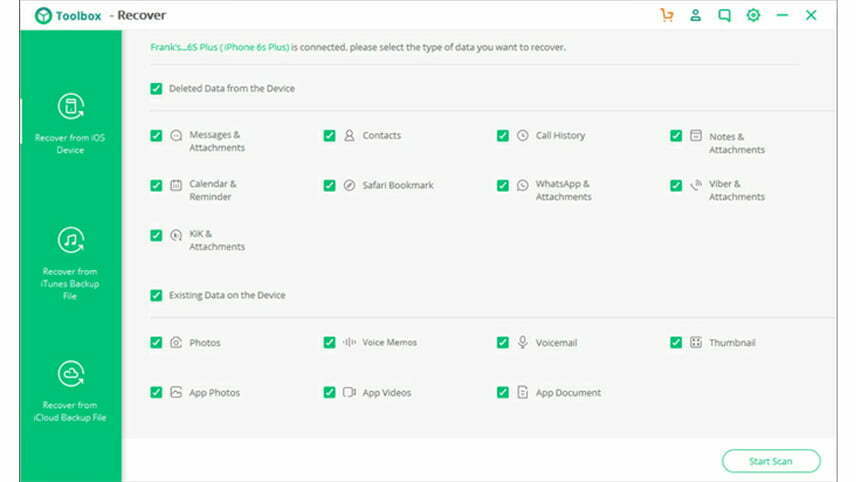Toggle the App Videos checkbox

coord(329,392)
